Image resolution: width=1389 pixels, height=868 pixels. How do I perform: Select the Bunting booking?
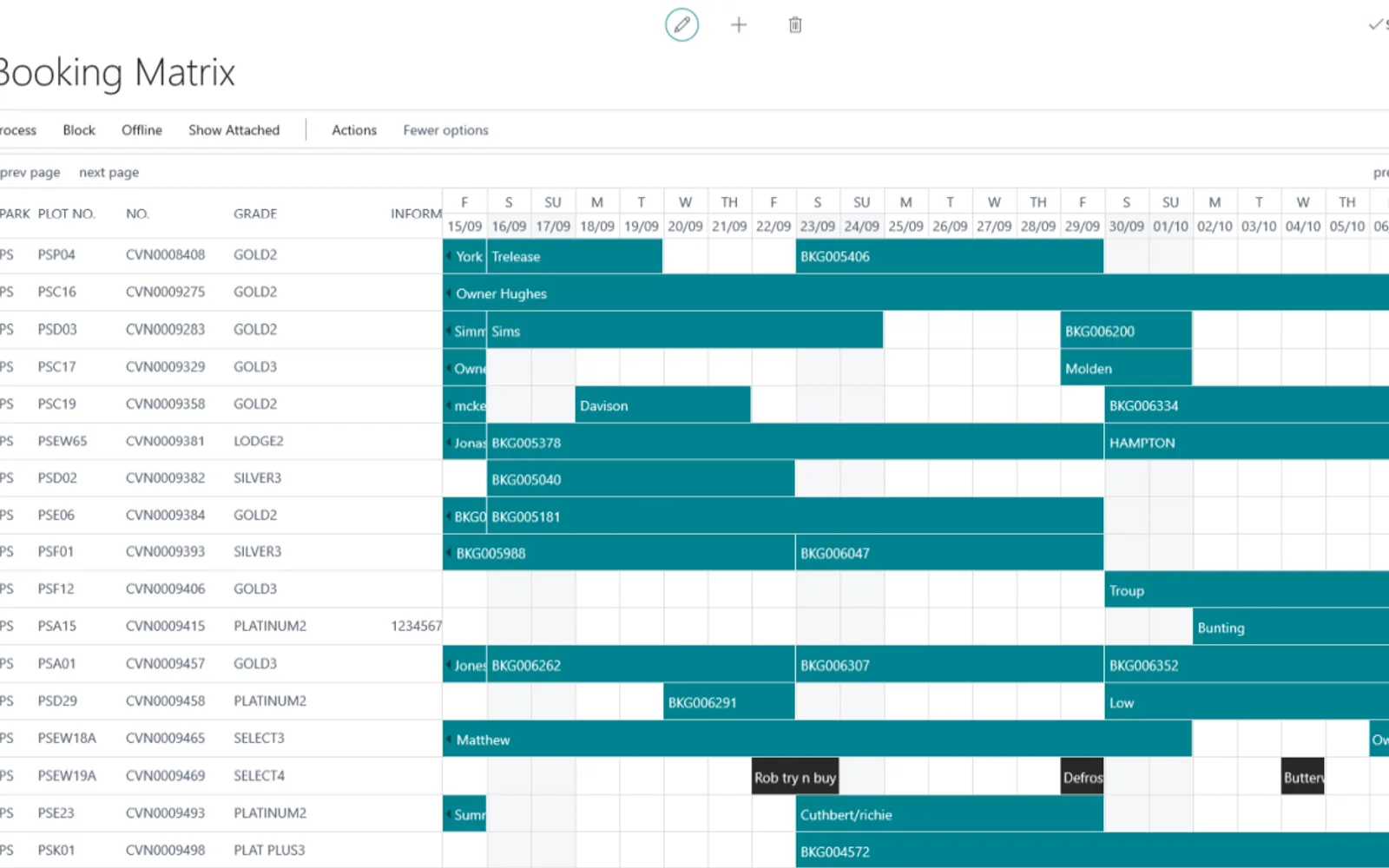pos(1291,628)
